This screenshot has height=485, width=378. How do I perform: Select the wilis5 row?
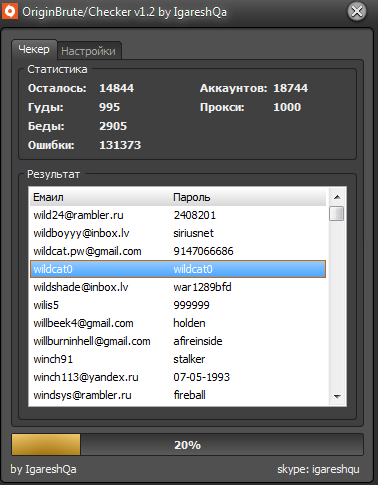click(x=178, y=305)
